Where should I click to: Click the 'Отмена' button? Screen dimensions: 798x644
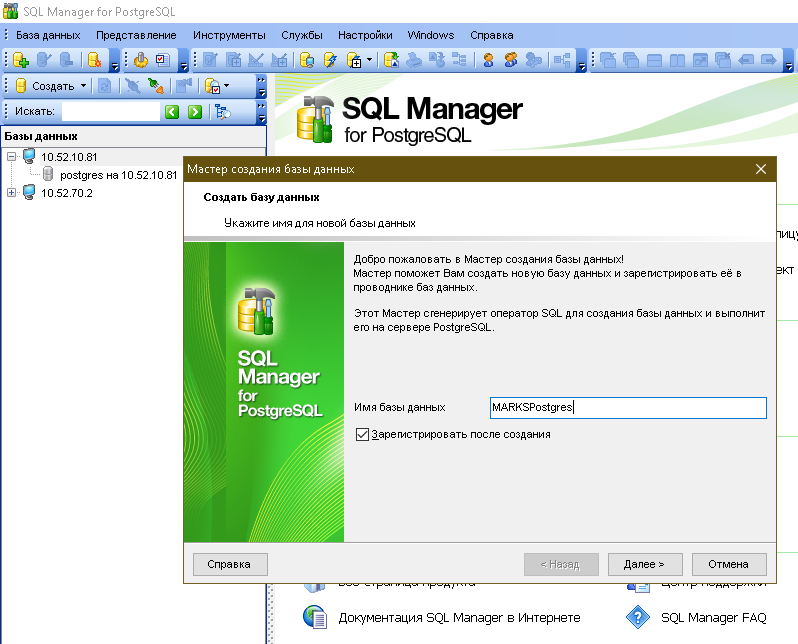point(729,564)
